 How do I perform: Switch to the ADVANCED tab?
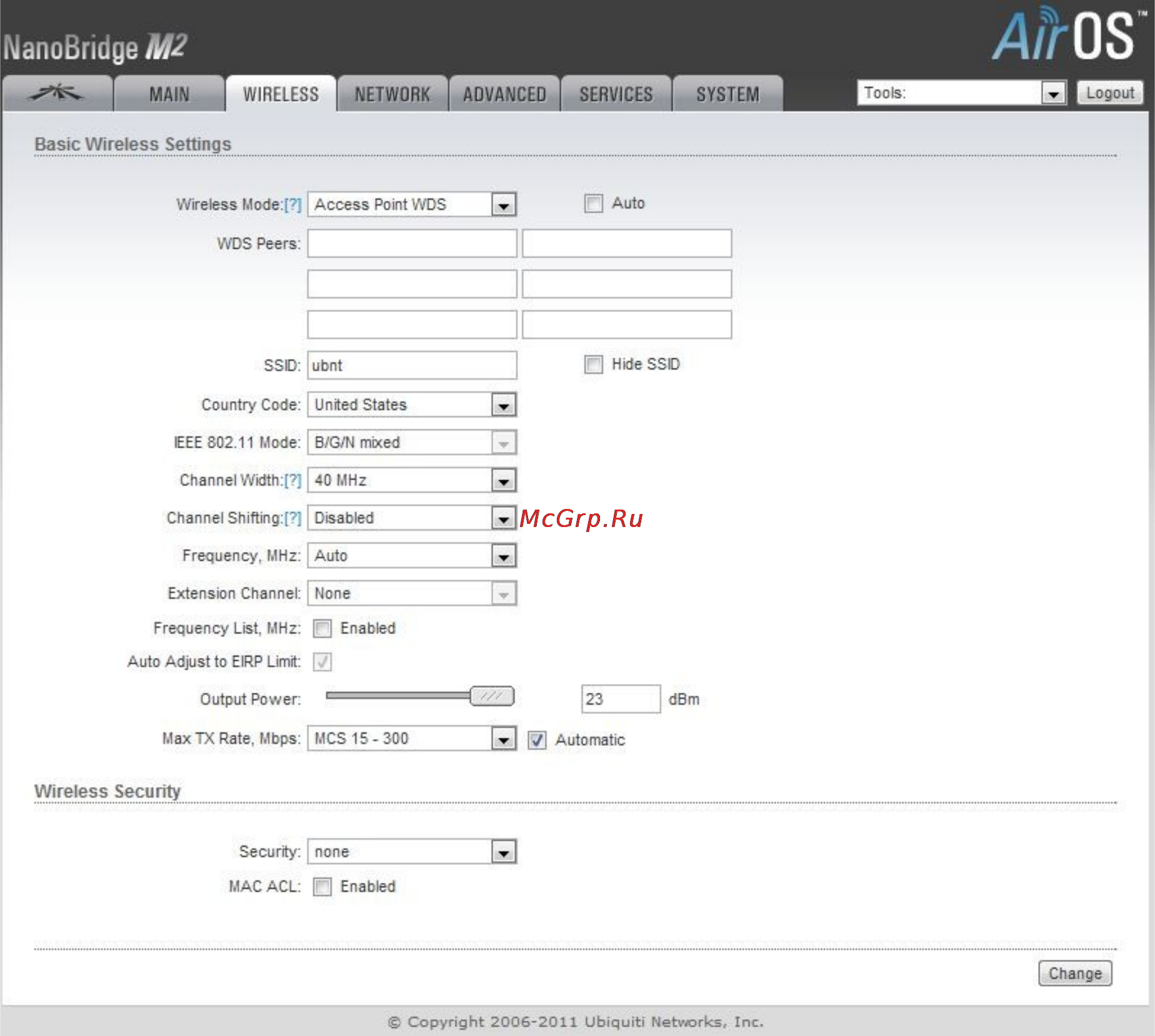504,94
